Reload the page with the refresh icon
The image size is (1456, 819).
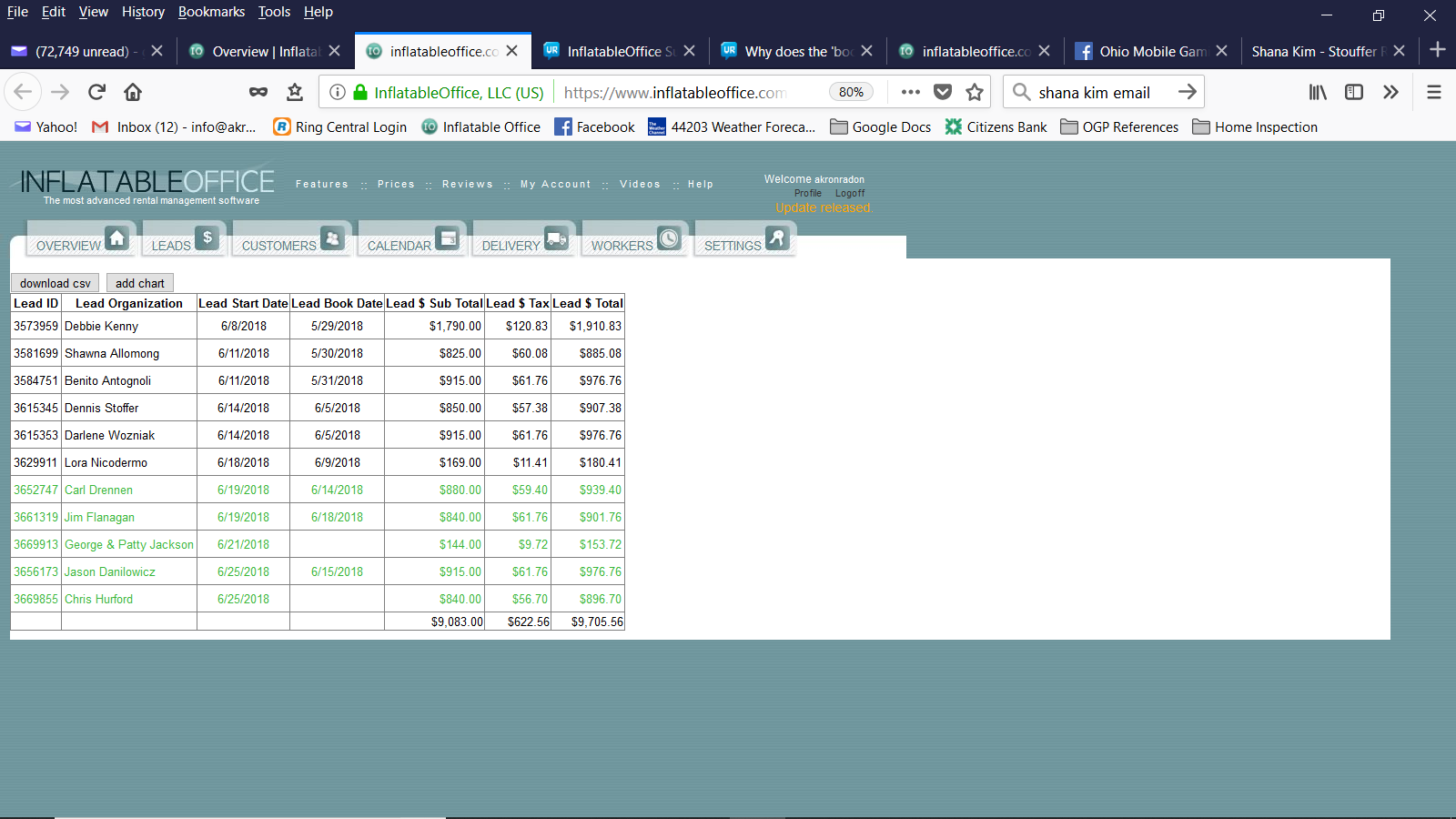click(x=96, y=92)
